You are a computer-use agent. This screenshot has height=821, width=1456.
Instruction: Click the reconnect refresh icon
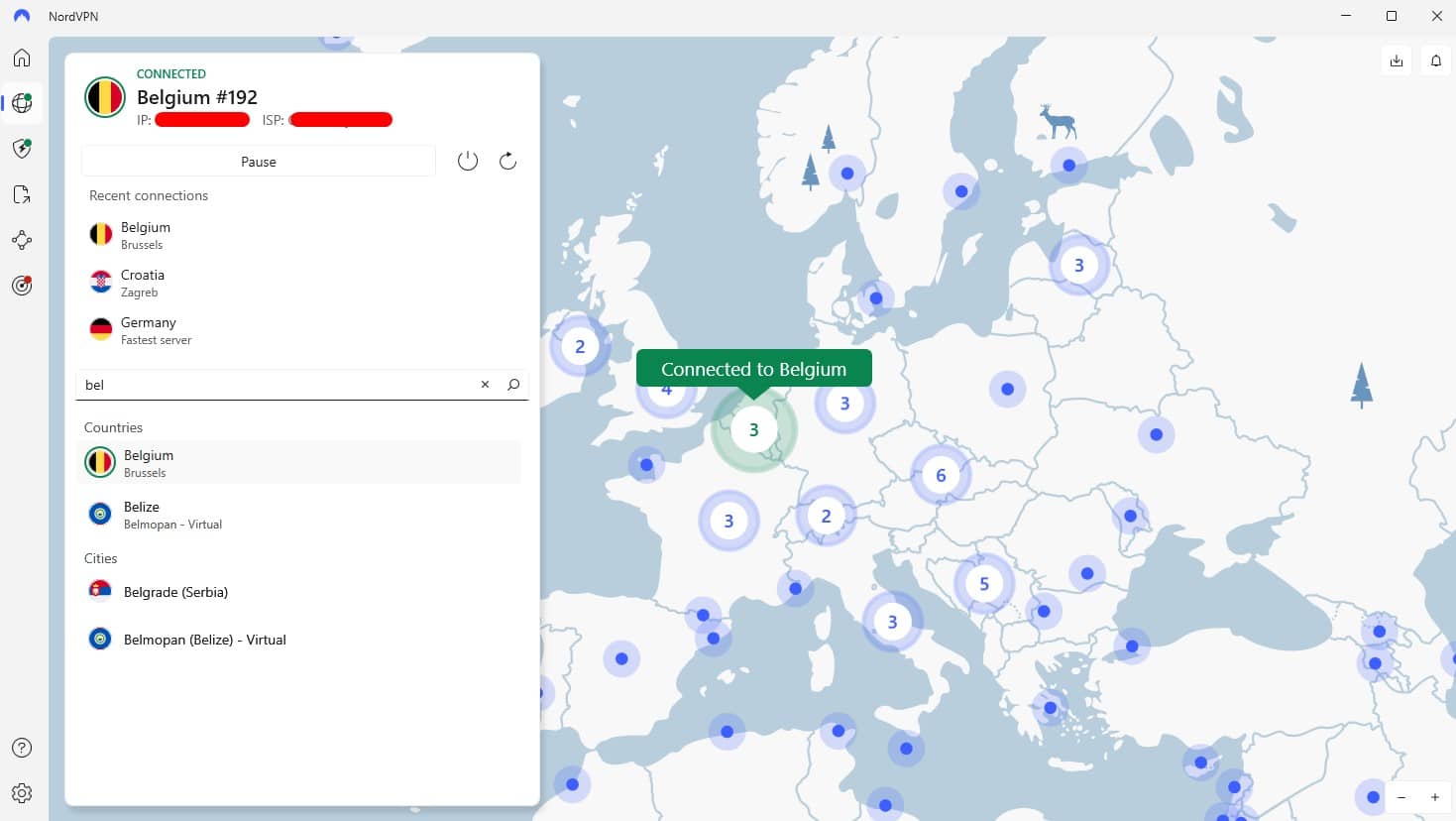(507, 161)
